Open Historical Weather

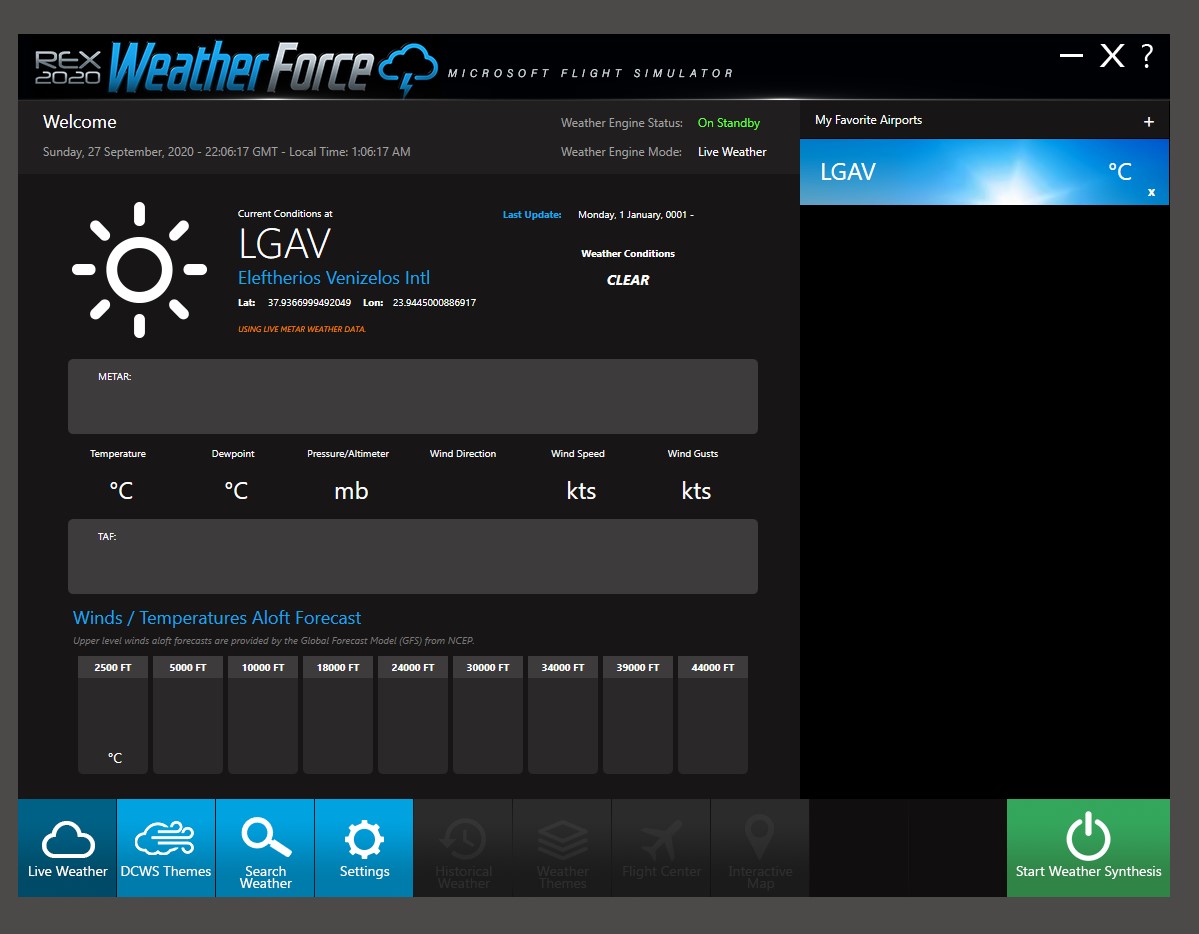(x=463, y=848)
